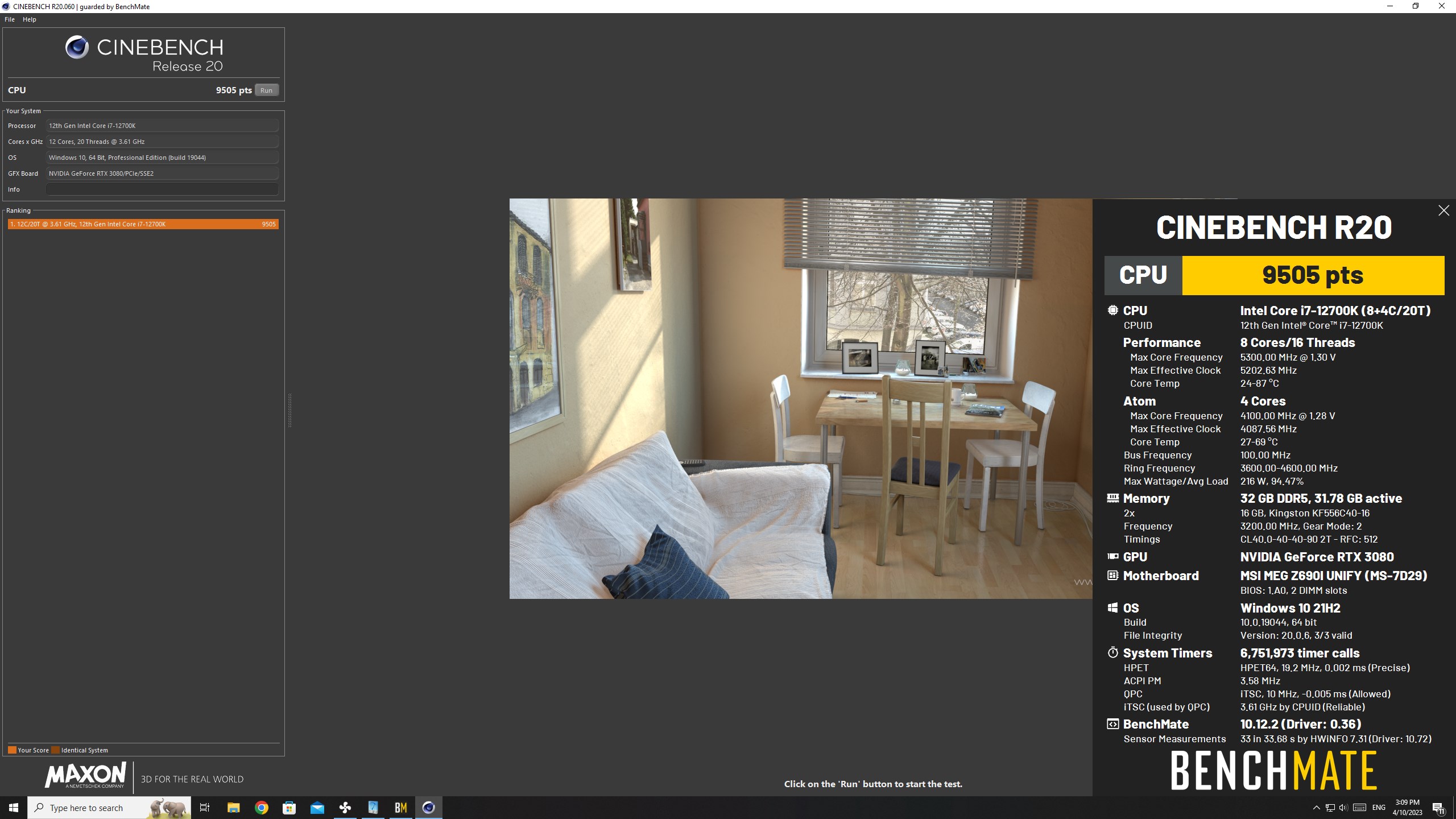1456x819 pixels.
Task: Open the network status tray icon
Action: (1330, 808)
